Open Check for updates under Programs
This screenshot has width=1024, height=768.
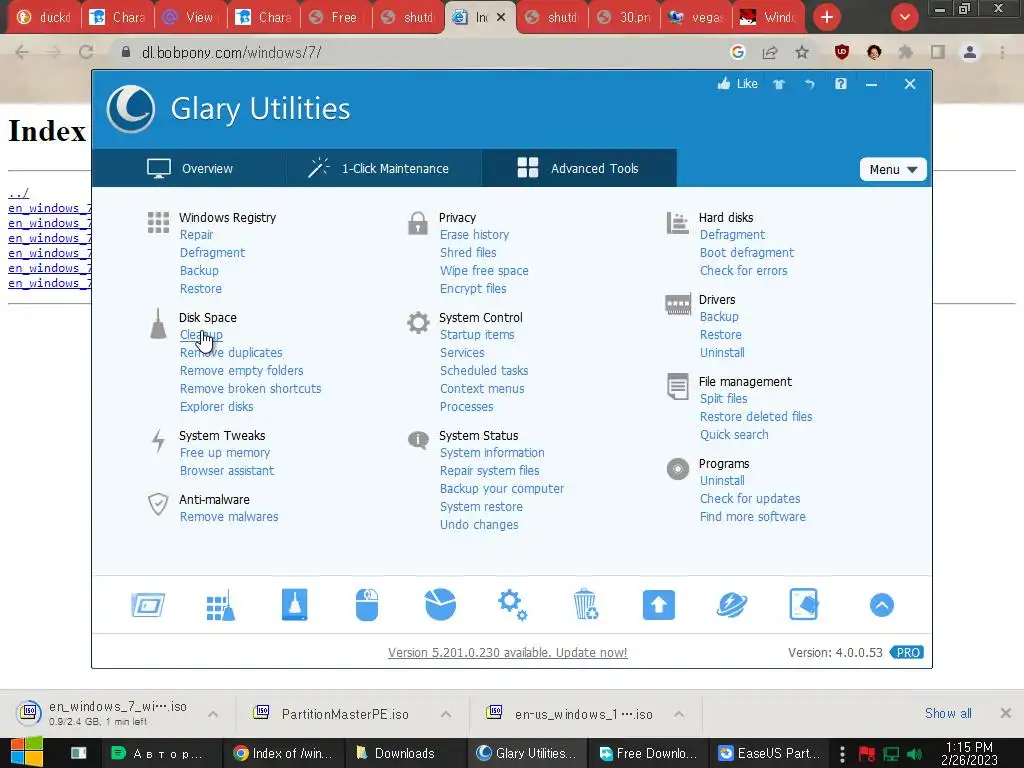[750, 499]
